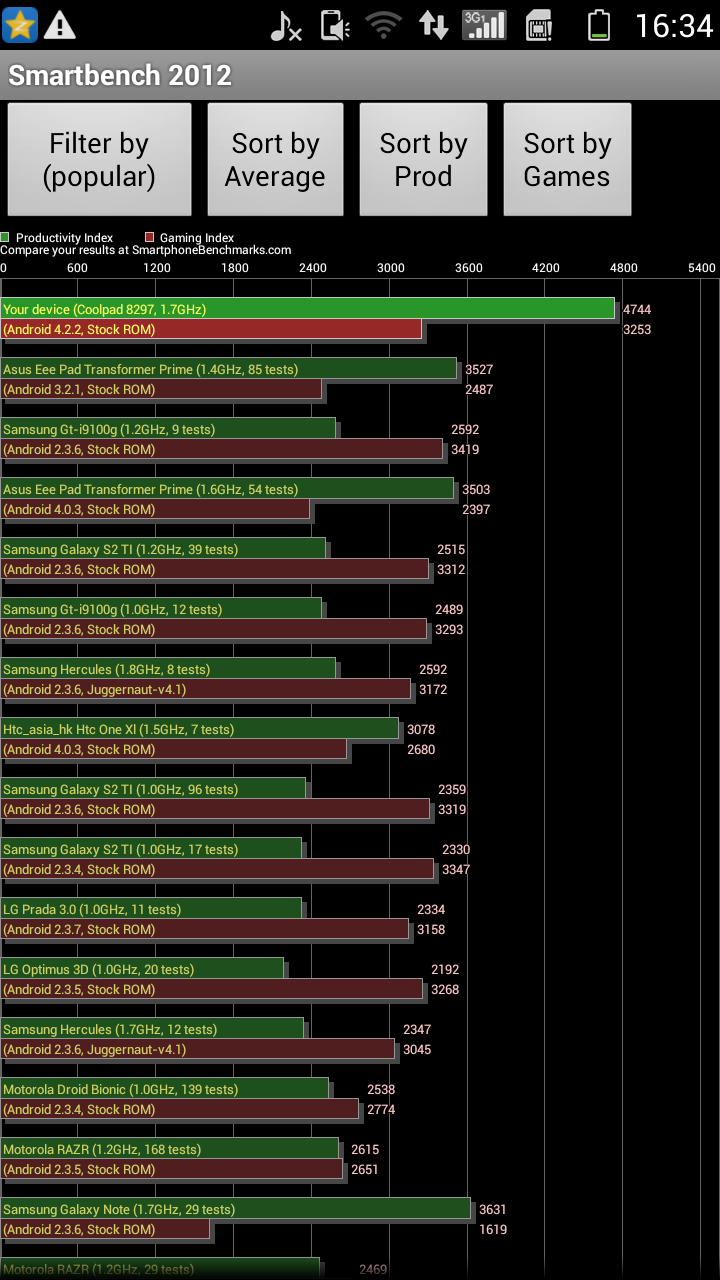This screenshot has width=720, height=1280.
Task: Sort results by Average
Action: click(x=275, y=159)
